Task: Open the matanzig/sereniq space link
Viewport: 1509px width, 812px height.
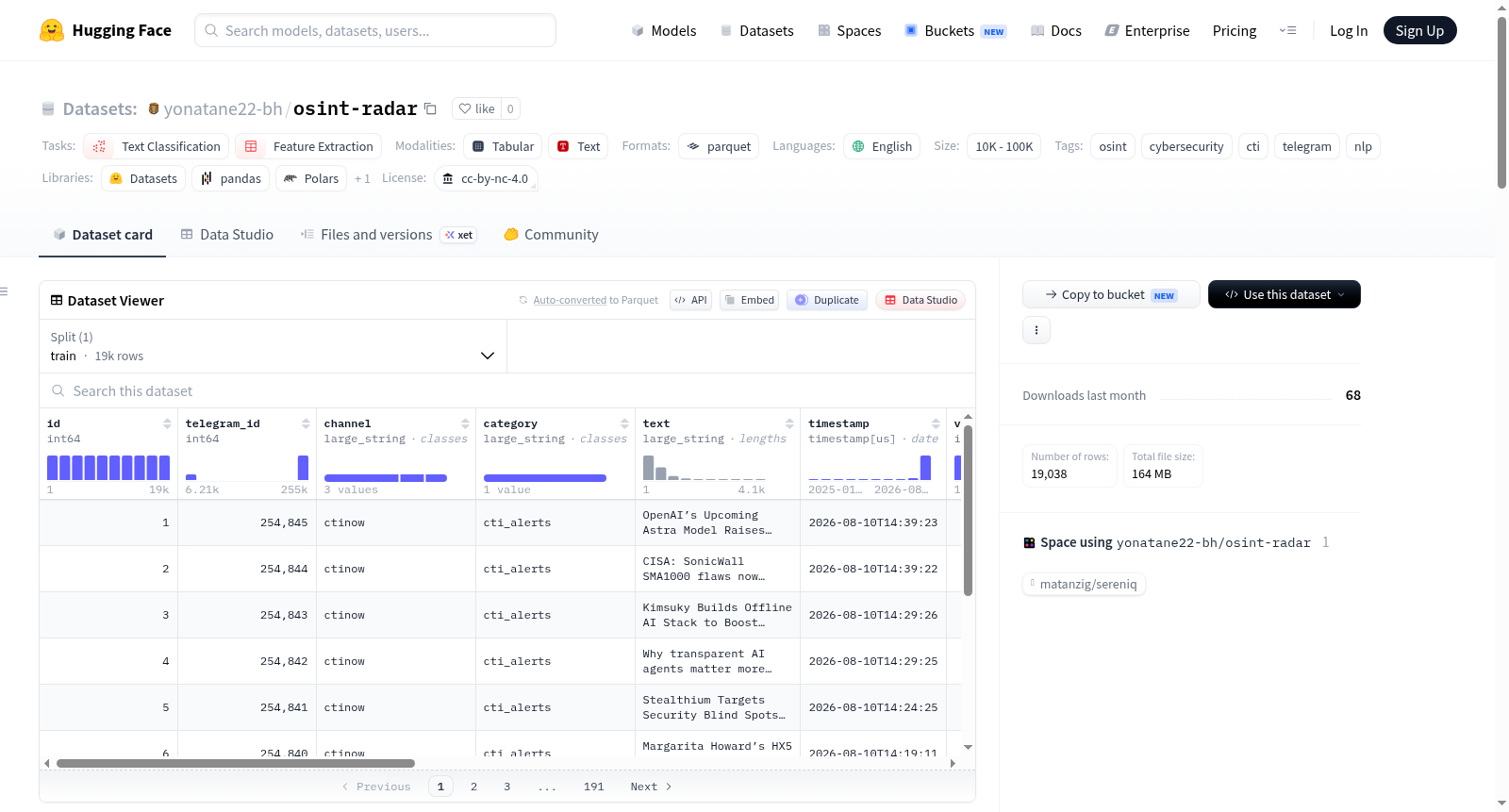Action: click(x=1084, y=584)
